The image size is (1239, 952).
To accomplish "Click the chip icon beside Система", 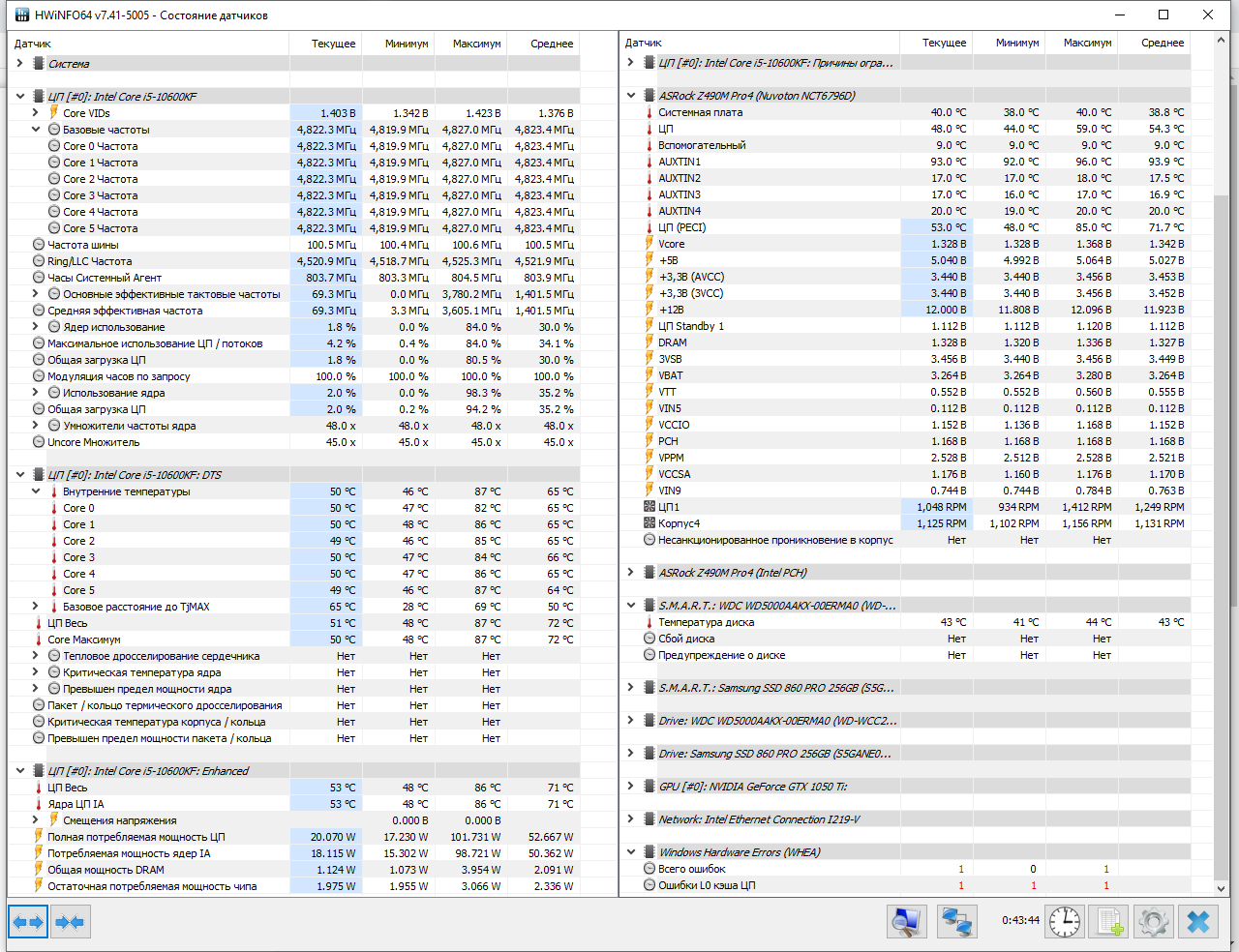I will point(39,64).
